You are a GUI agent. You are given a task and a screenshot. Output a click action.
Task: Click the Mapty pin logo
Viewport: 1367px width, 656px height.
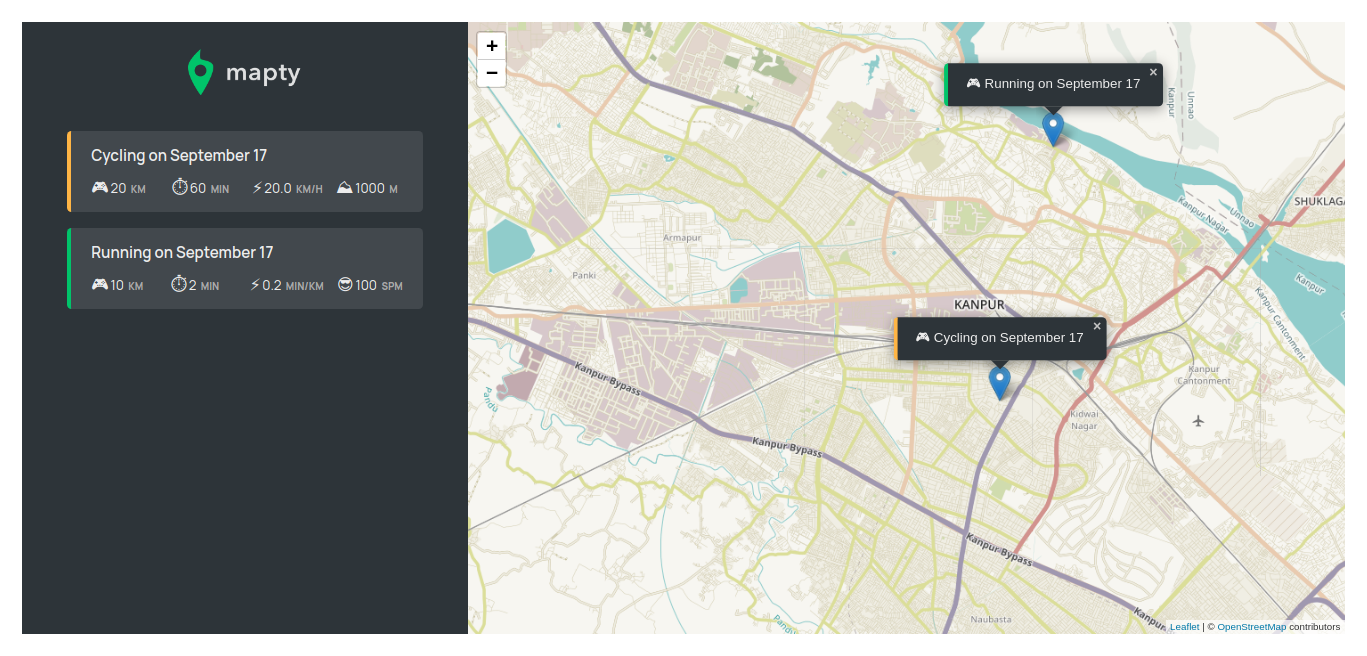[x=199, y=71]
